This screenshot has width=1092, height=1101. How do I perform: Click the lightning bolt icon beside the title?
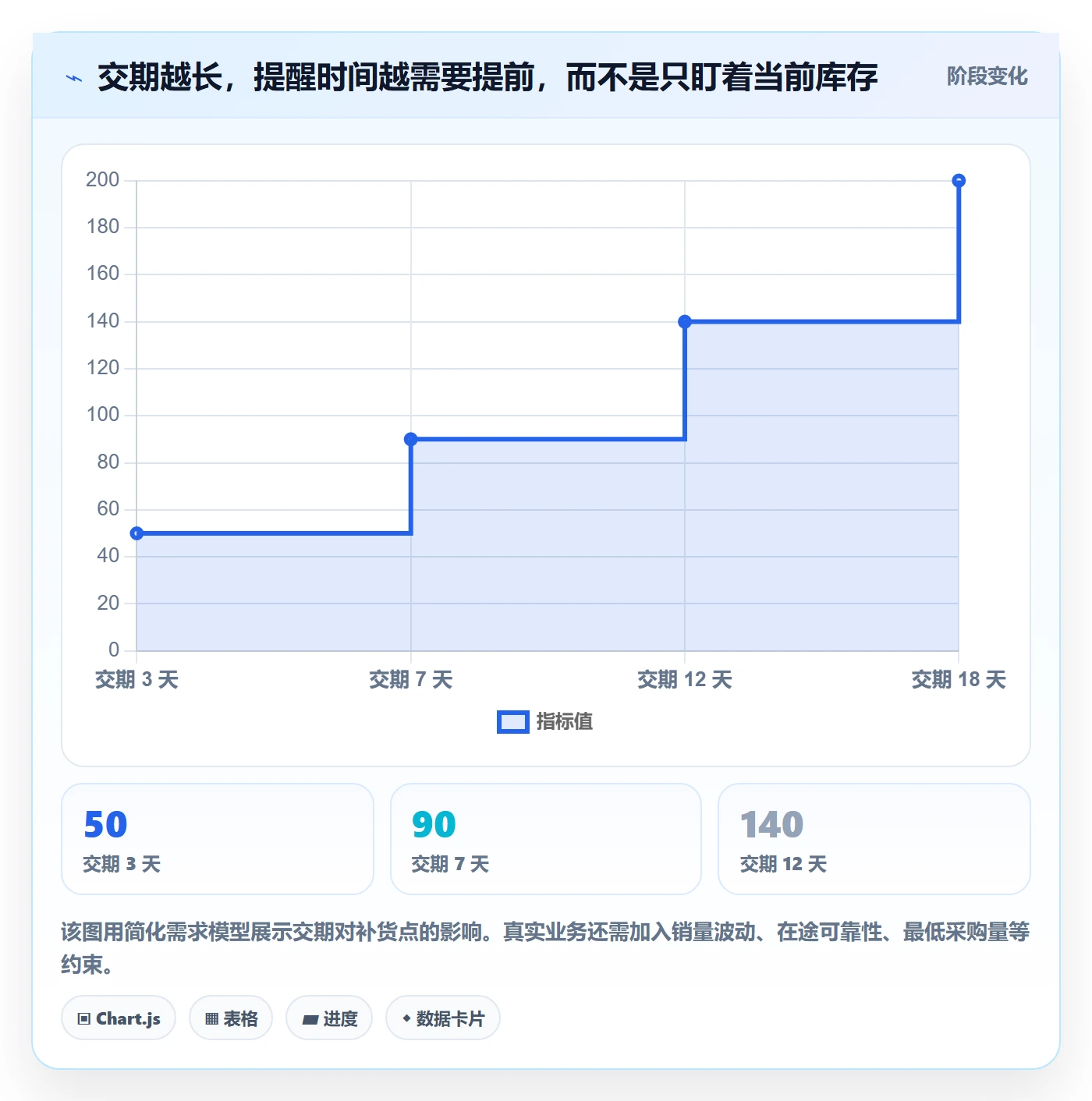point(74,78)
